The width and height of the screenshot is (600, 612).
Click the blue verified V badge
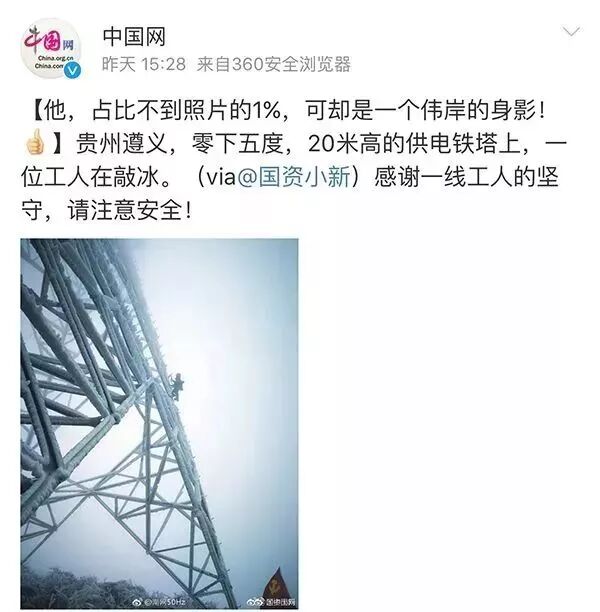click(x=73, y=70)
